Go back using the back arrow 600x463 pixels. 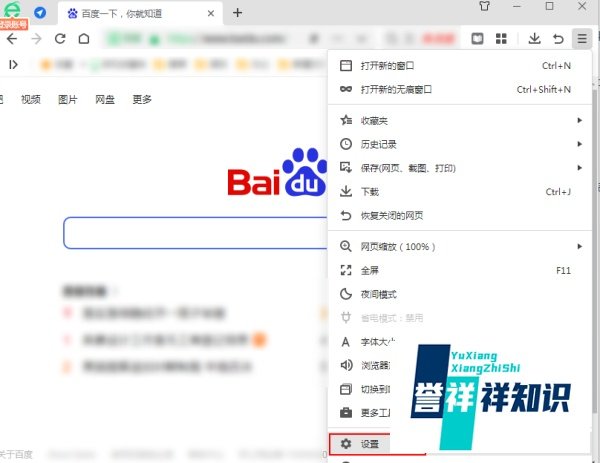12,39
